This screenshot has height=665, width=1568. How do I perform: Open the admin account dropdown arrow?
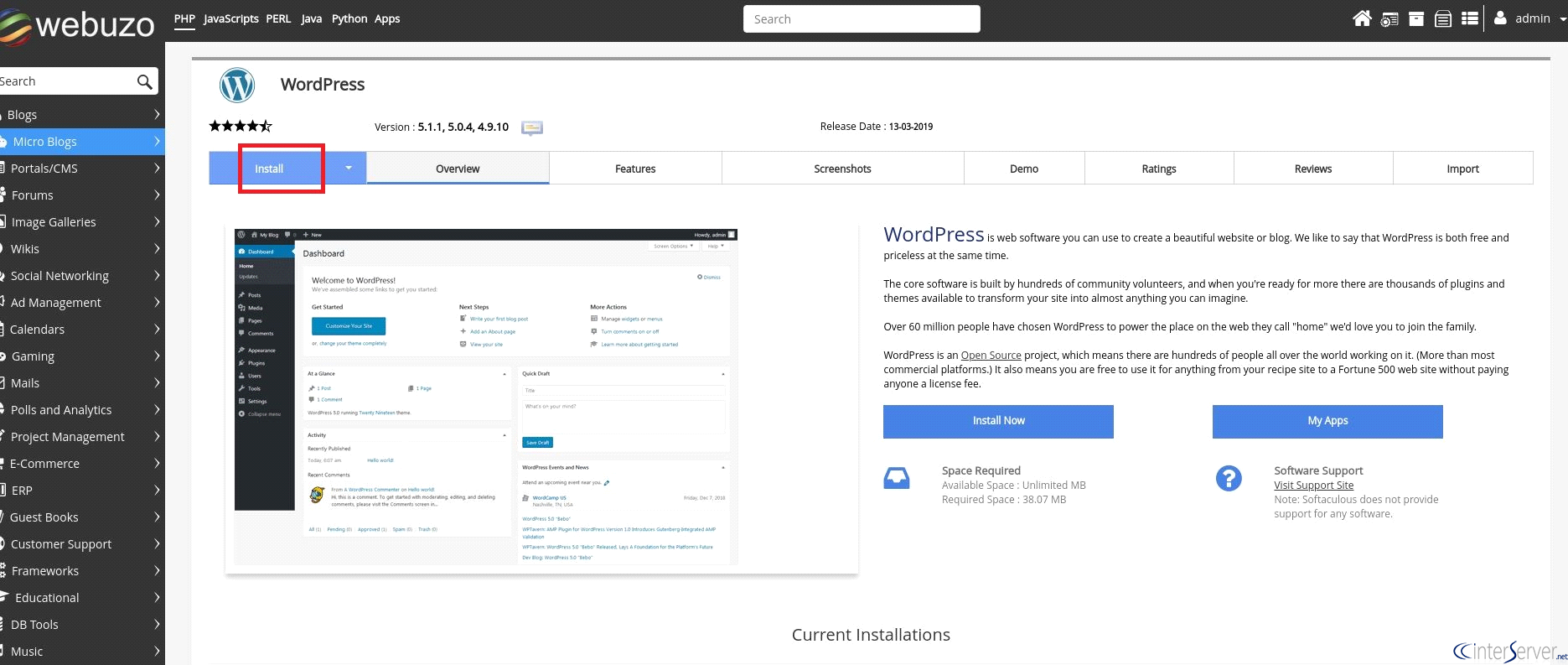point(1563,18)
